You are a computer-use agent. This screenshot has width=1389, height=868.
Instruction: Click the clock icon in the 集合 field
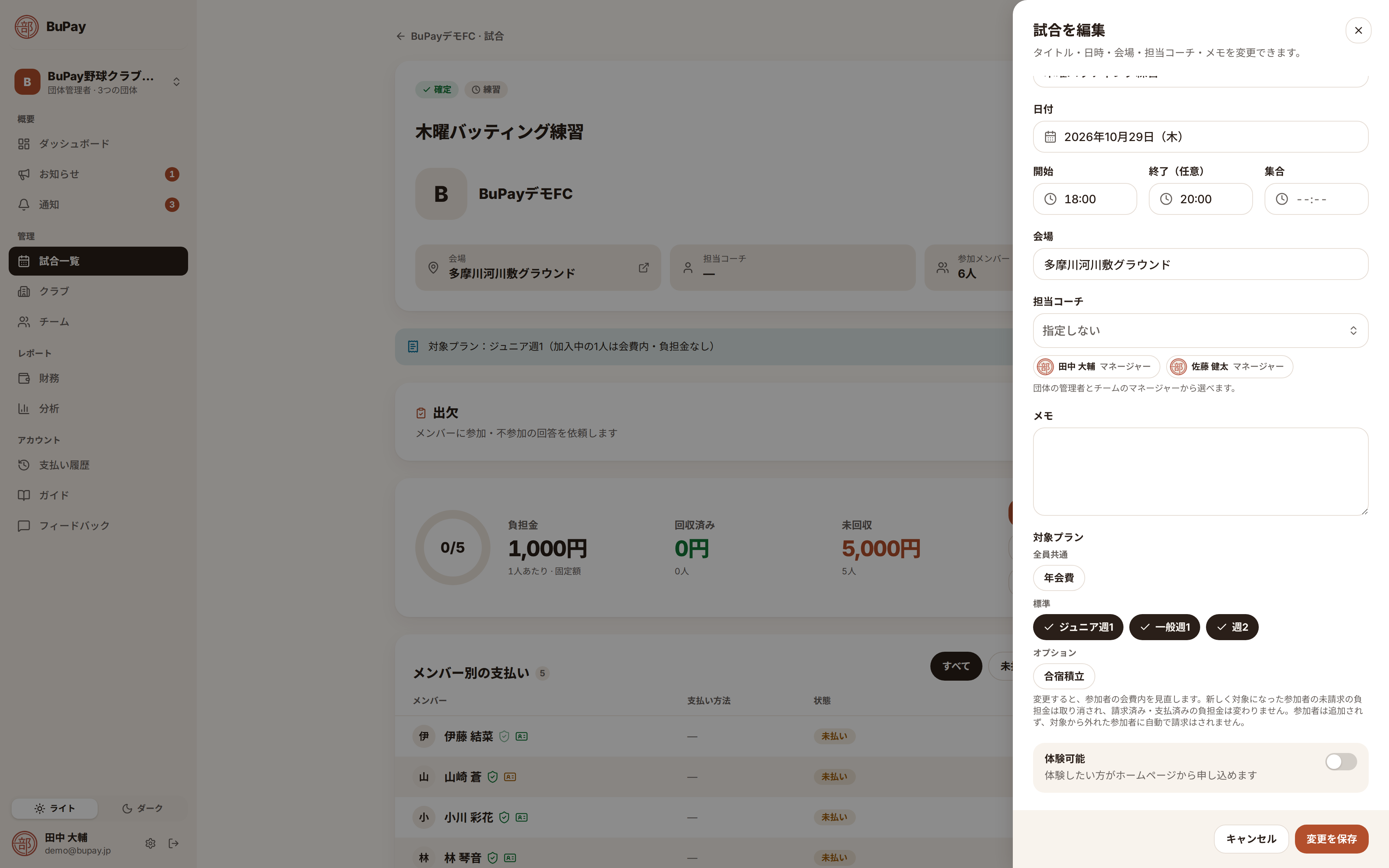pyautogui.click(x=1282, y=199)
